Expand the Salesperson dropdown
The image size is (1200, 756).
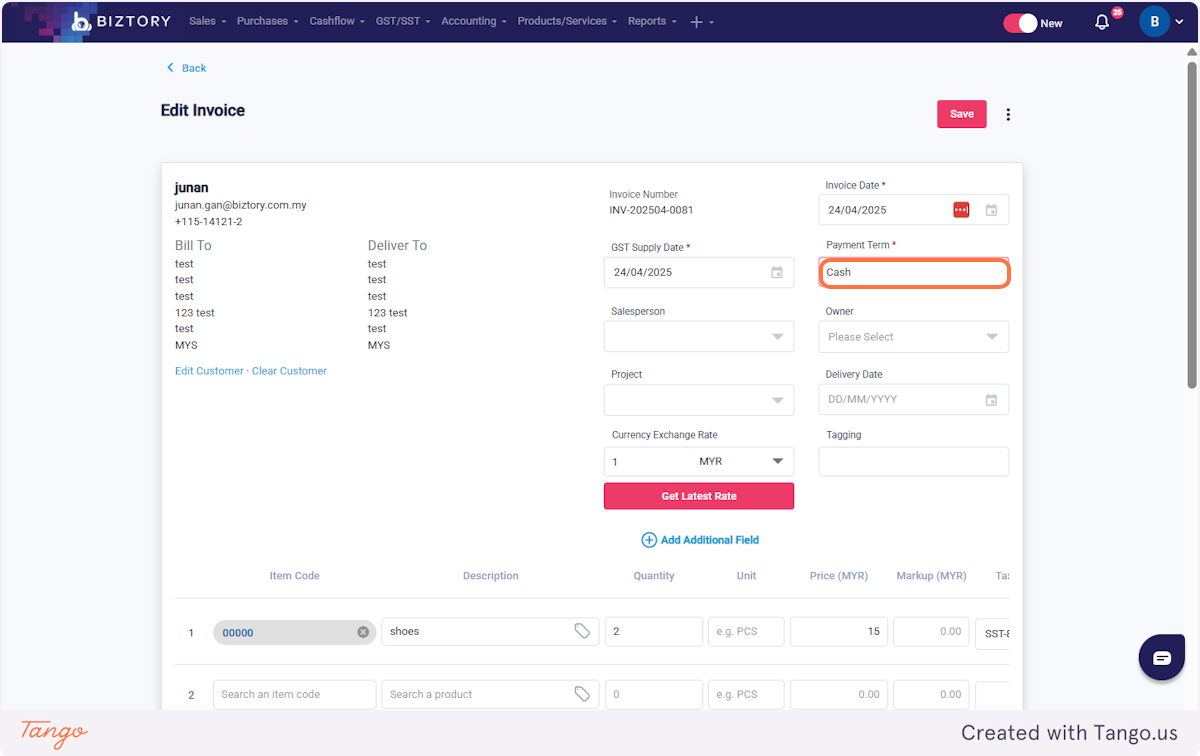[777, 337]
